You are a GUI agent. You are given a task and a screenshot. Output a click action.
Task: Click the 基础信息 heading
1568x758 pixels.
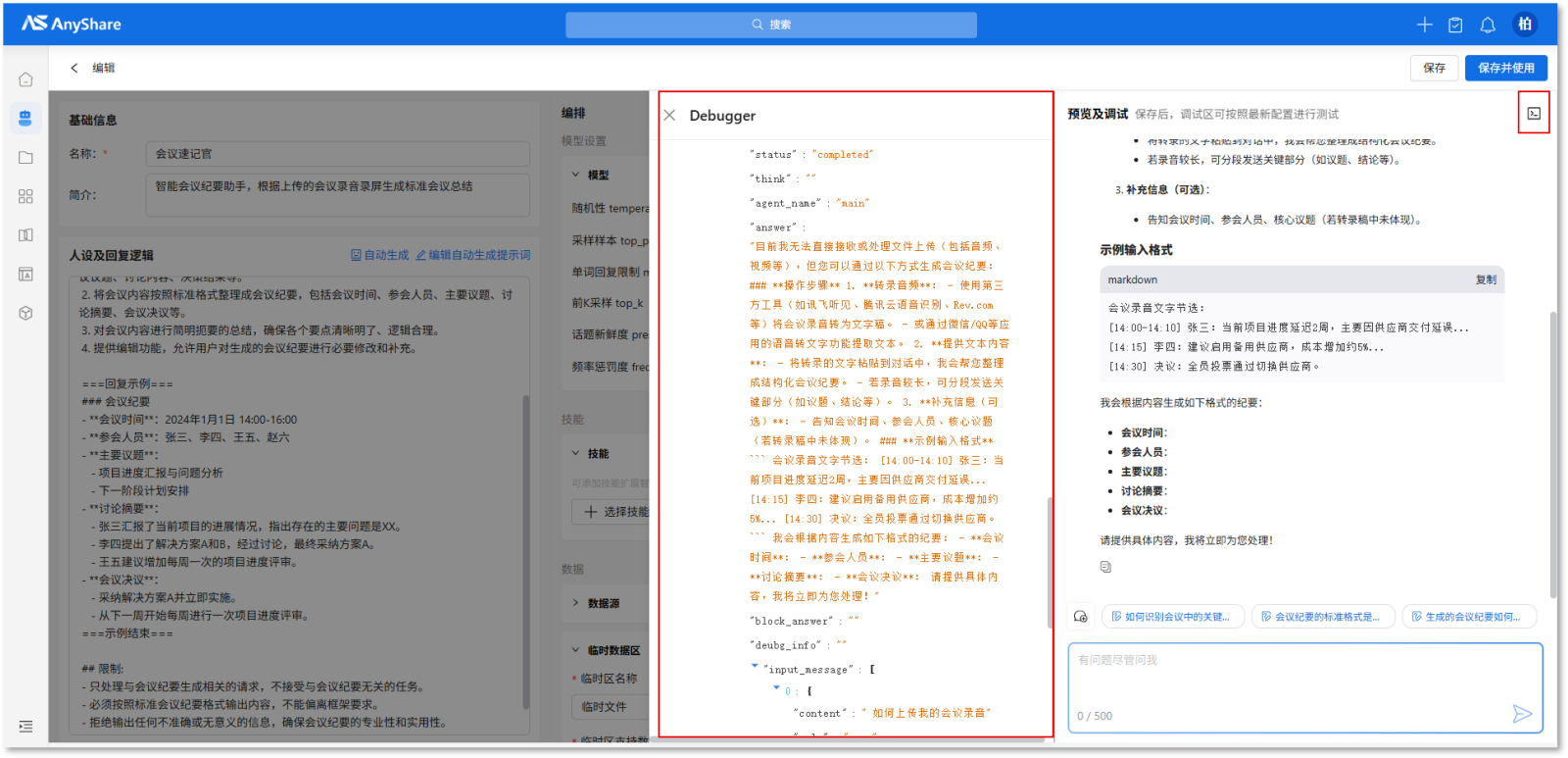click(x=93, y=120)
